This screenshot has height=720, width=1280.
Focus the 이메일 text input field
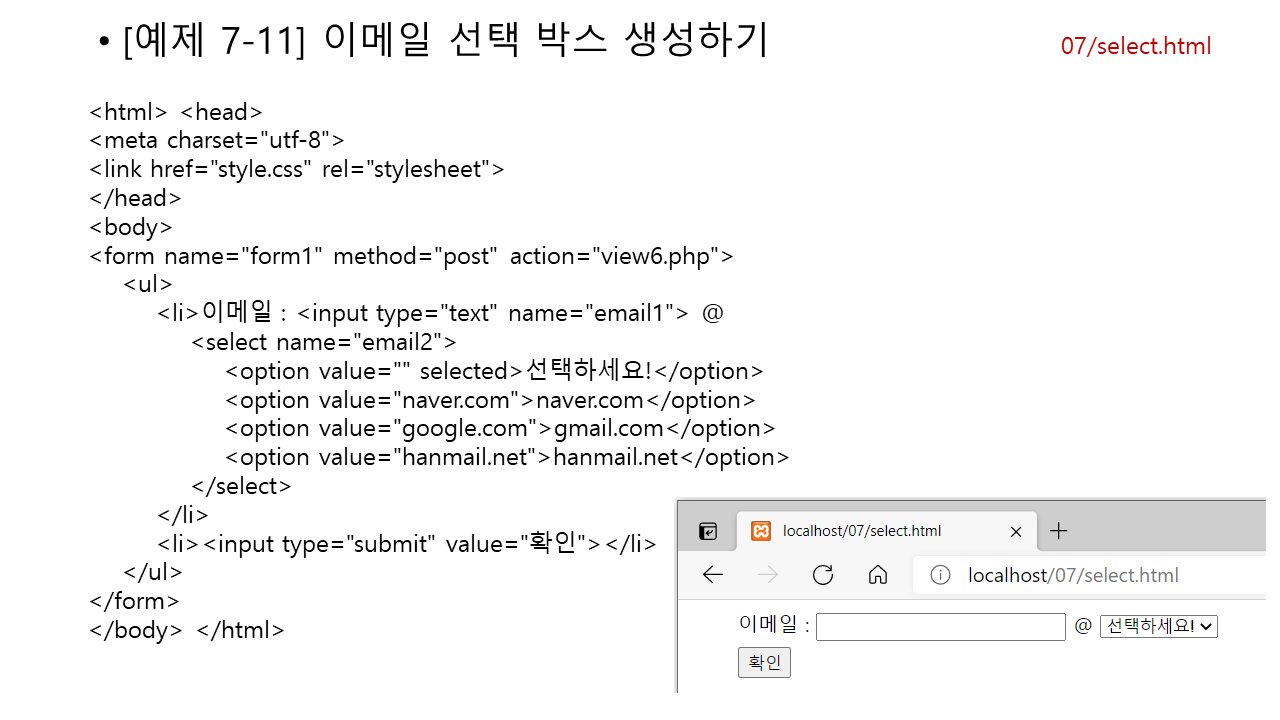(940, 627)
